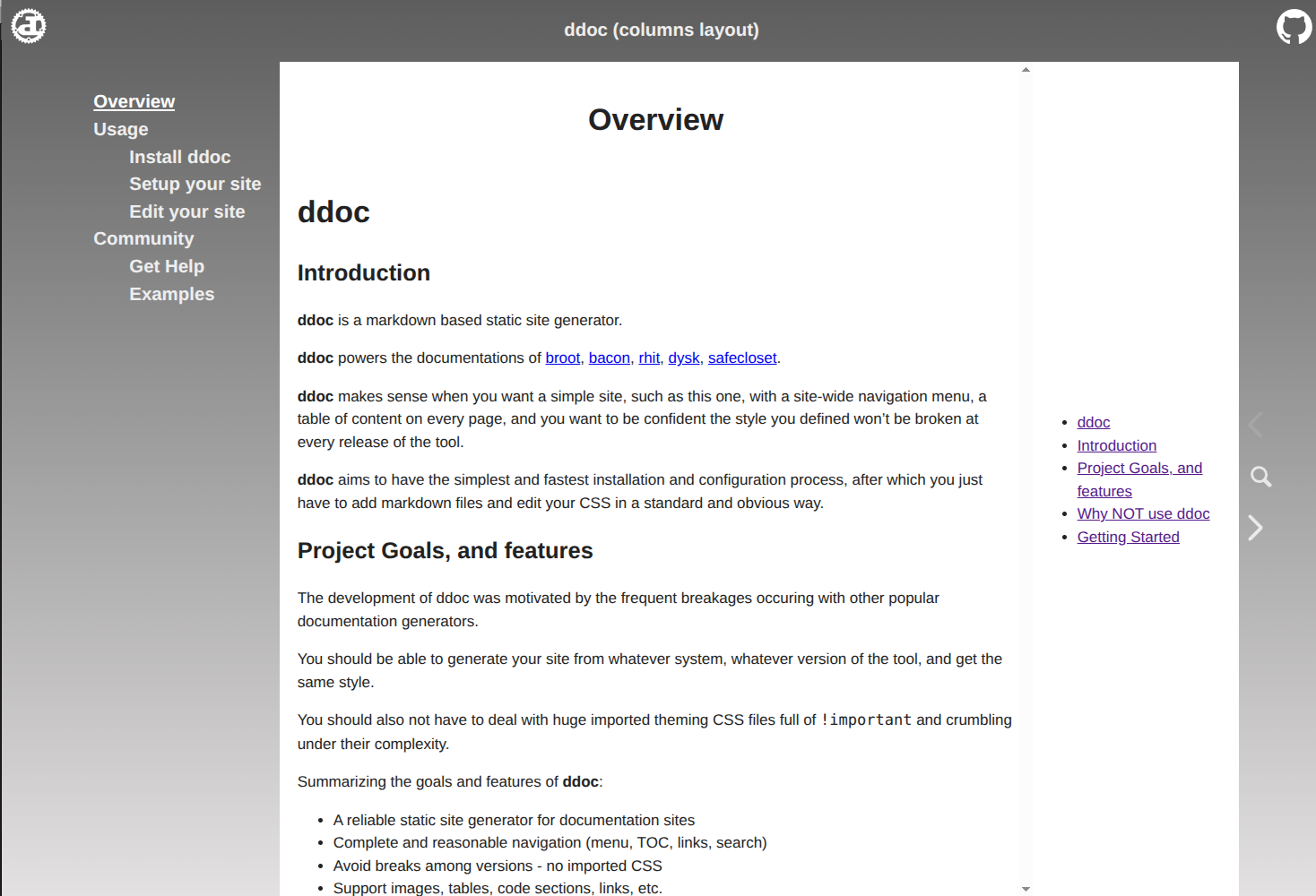Jump to Getting Started in TOC
1316x896 pixels.
click(1128, 537)
